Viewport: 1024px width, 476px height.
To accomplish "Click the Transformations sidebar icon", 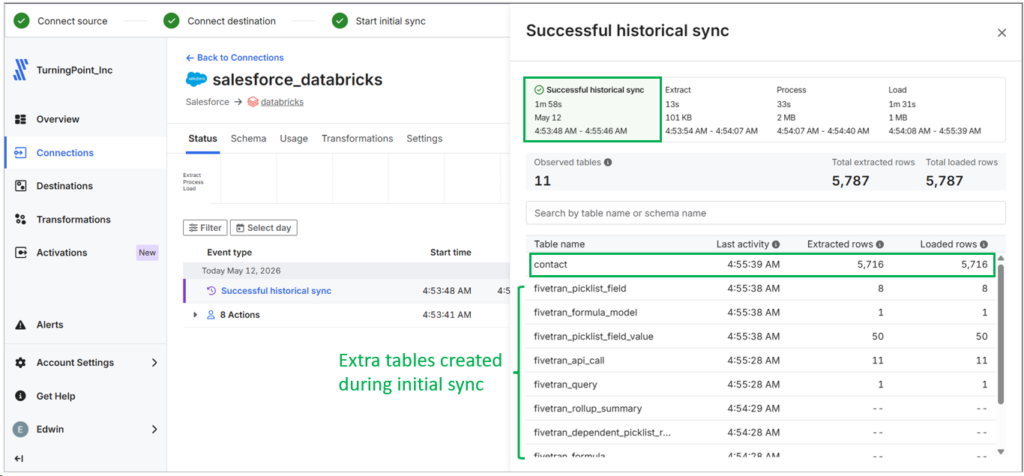I will (20, 219).
